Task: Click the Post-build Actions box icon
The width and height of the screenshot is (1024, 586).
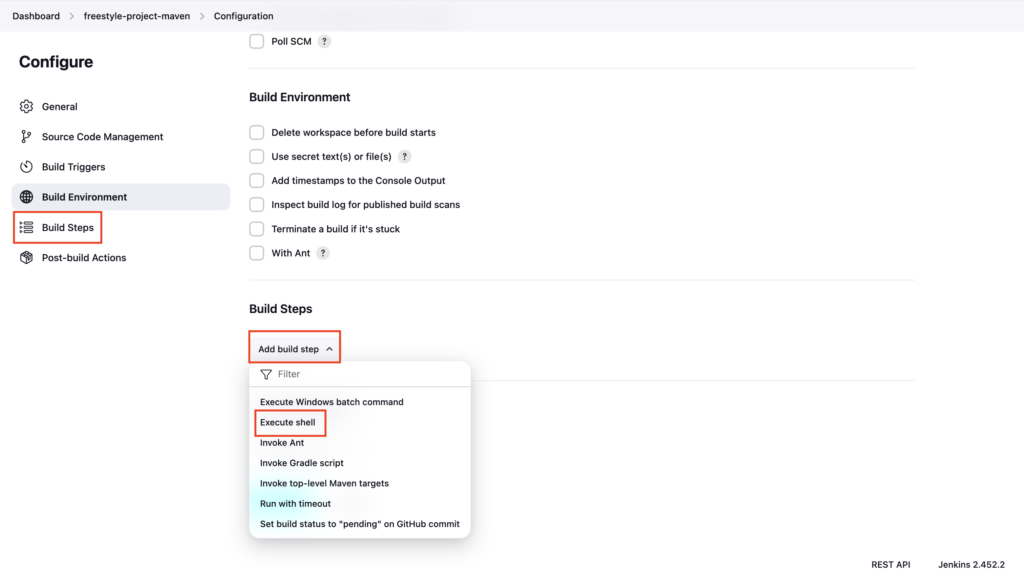Action: [x=26, y=257]
